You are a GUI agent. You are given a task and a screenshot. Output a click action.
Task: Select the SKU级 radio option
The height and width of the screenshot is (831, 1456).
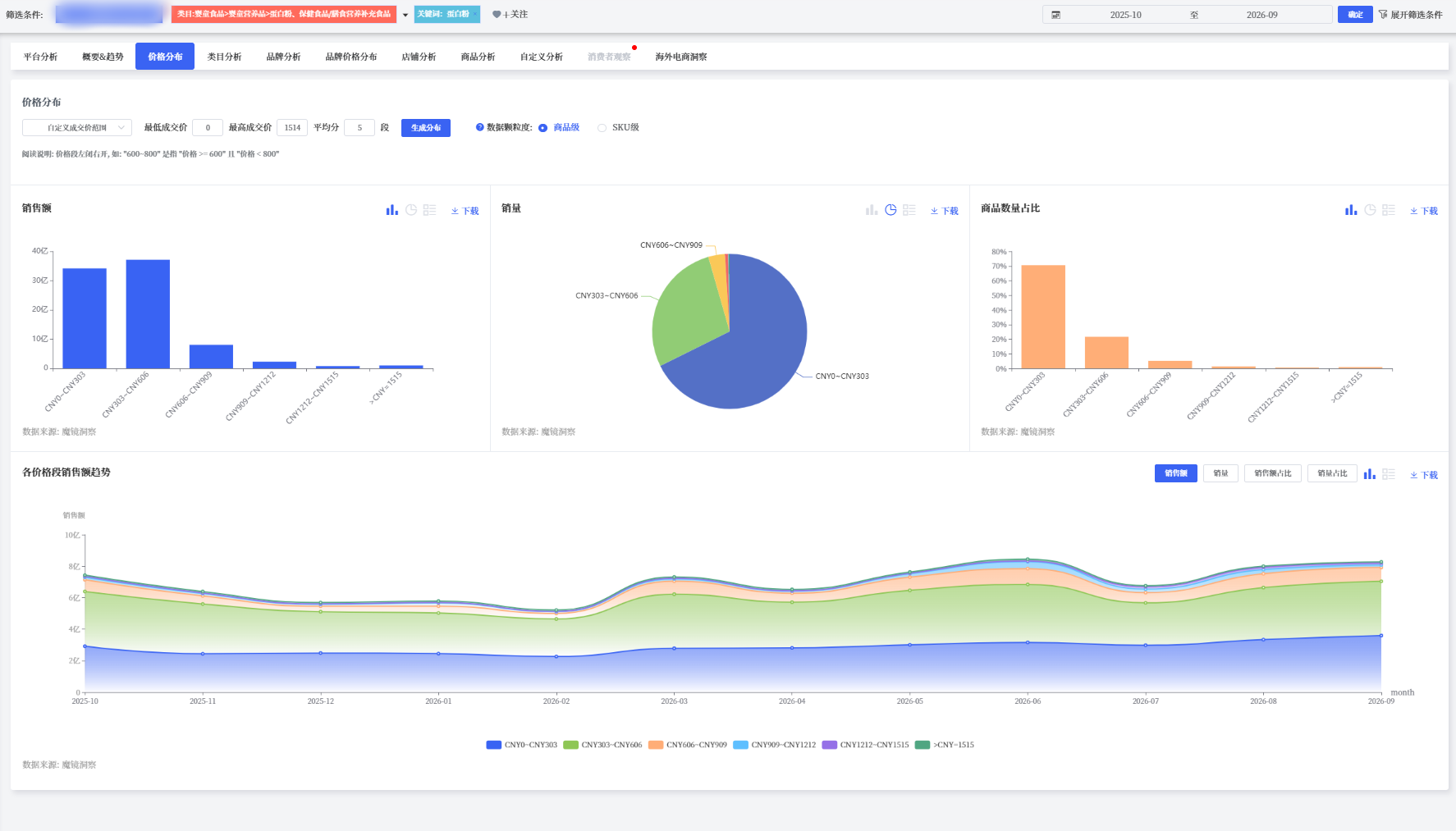[602, 128]
